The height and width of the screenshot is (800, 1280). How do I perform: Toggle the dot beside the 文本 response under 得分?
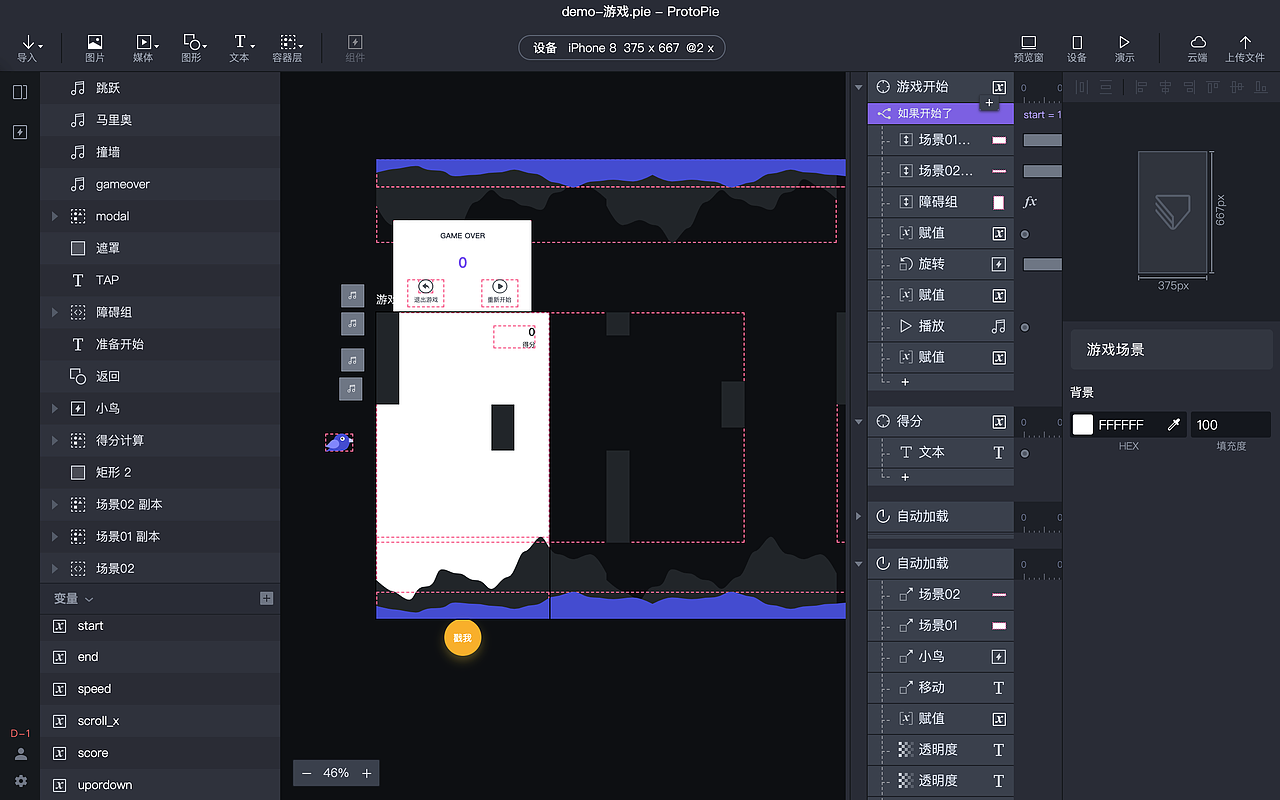1024,452
